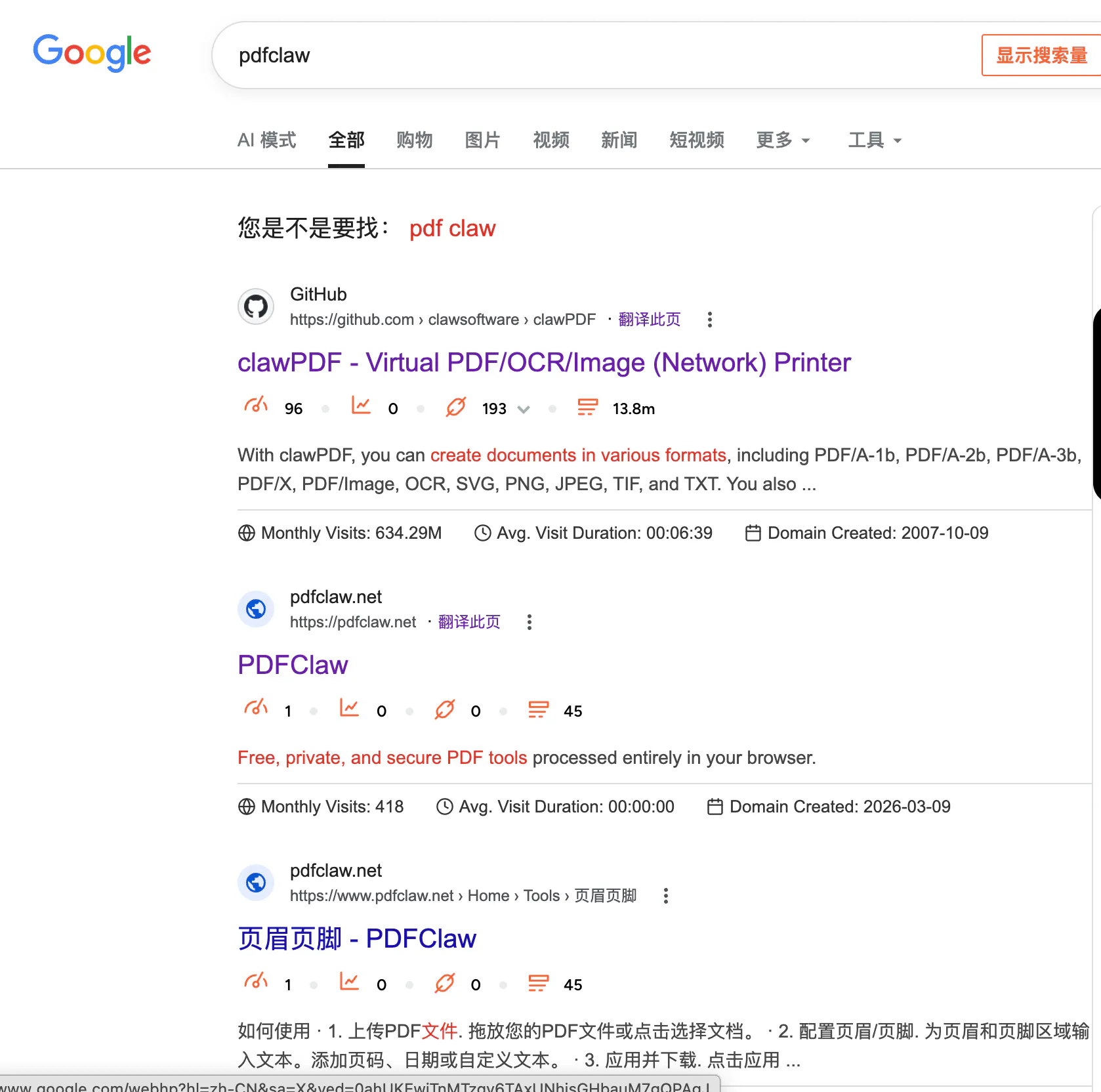
Task: Click the Monthly Visits: 634.29M text
Action: tap(352, 533)
